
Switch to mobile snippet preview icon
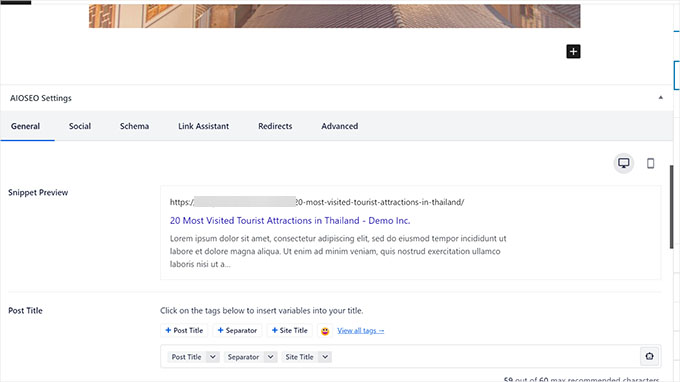[x=651, y=163]
